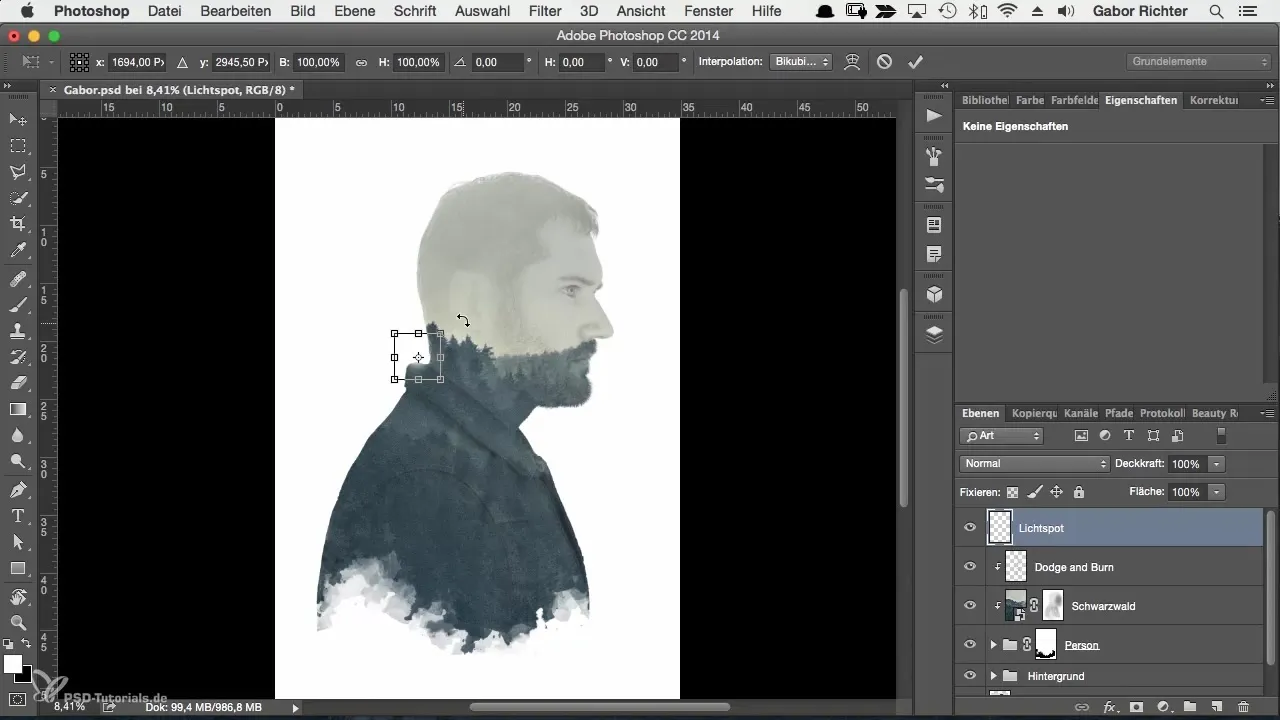Hide the Person group
The width and height of the screenshot is (1280, 720).
click(969, 645)
